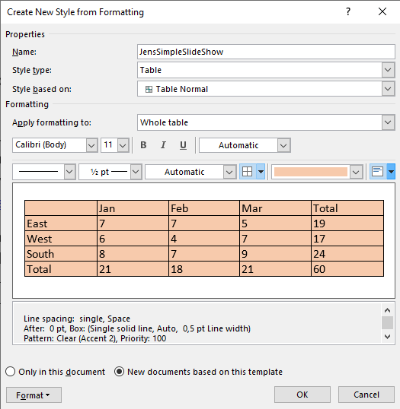Open the orange shading color swatch
The width and height of the screenshot is (400, 409).
coord(311,172)
